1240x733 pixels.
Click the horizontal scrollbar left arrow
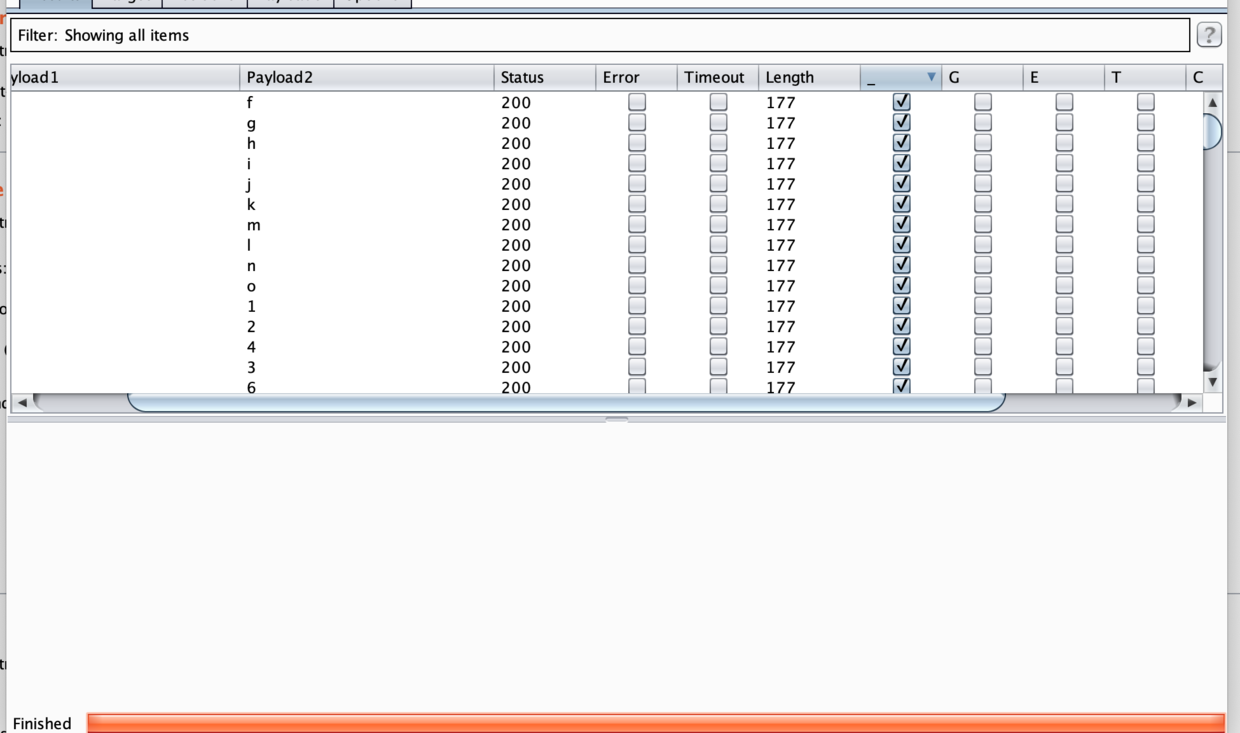22,403
